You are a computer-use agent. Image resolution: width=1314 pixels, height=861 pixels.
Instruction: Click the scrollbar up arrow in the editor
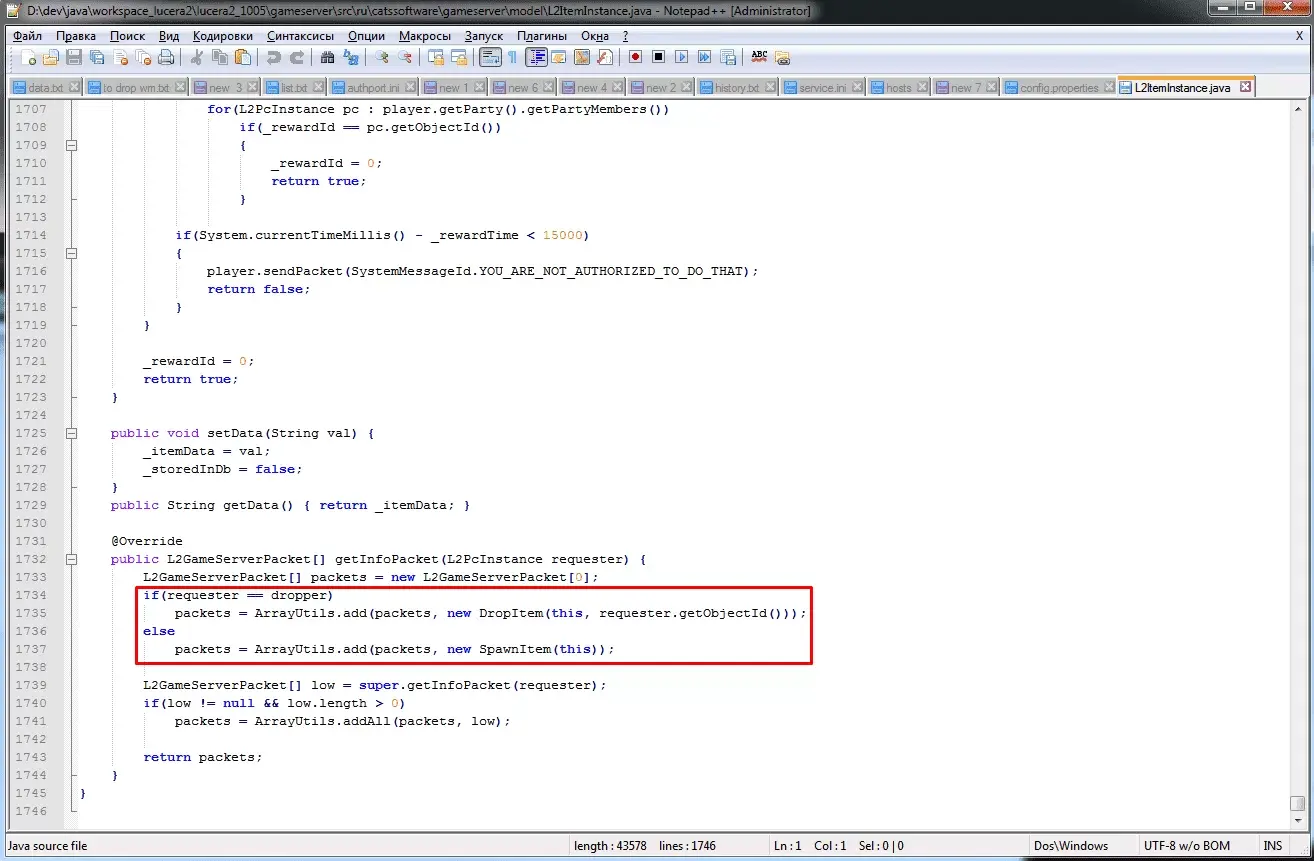(x=1297, y=107)
